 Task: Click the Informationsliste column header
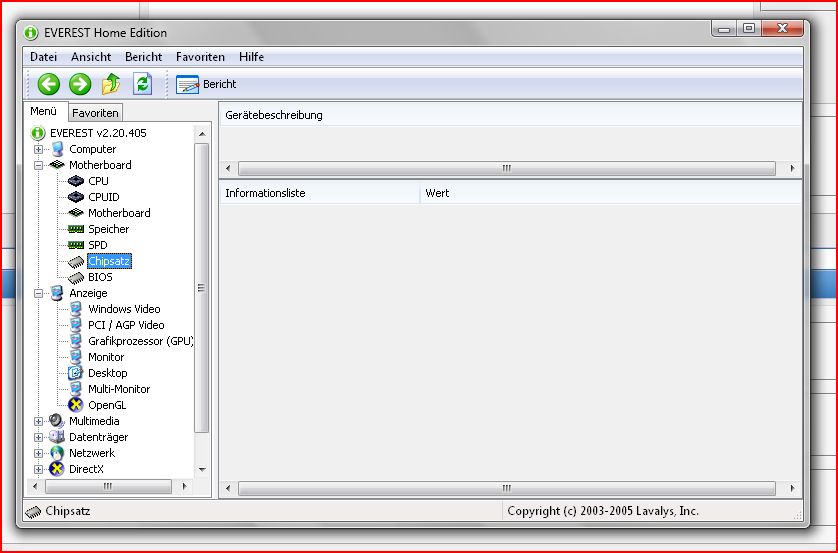319,193
